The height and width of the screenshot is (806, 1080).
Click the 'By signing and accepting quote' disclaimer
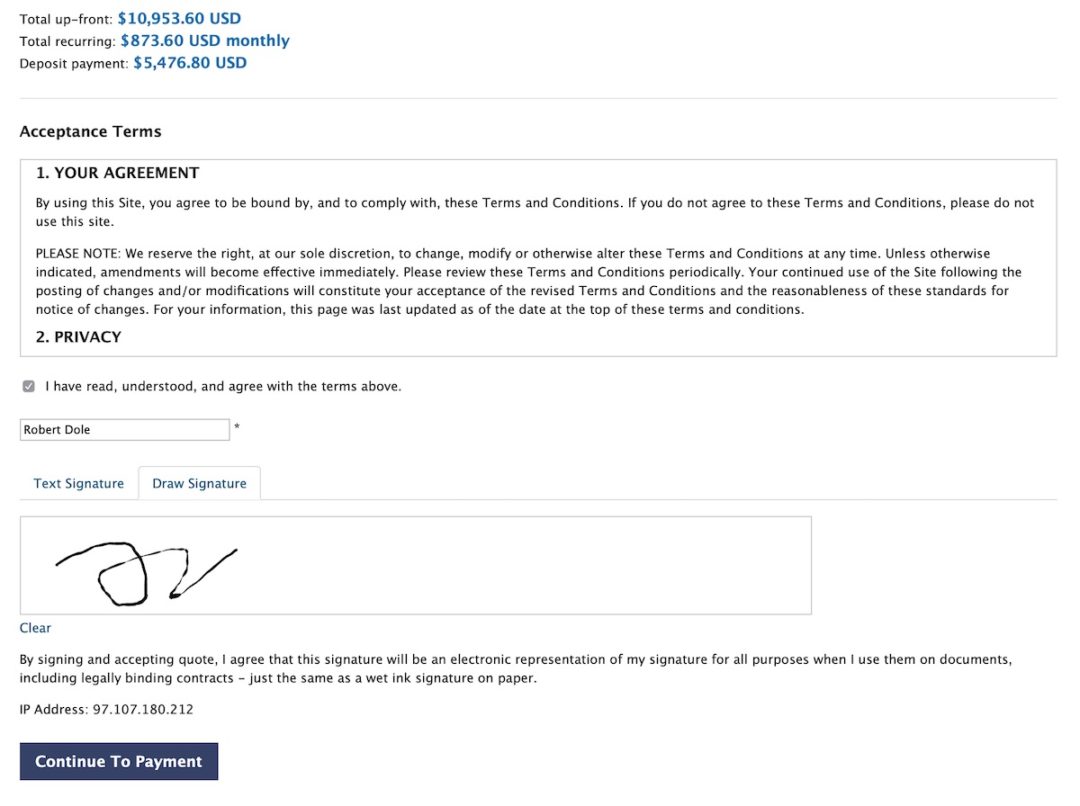click(x=516, y=669)
